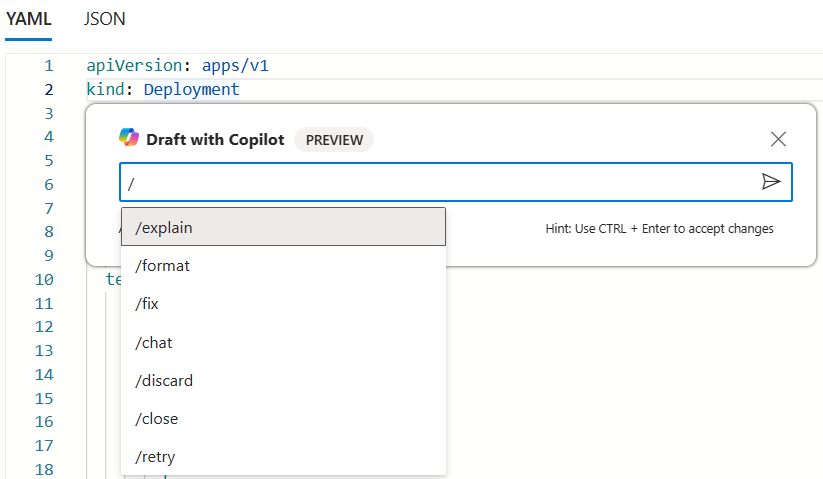Choose the /format command

(283, 266)
